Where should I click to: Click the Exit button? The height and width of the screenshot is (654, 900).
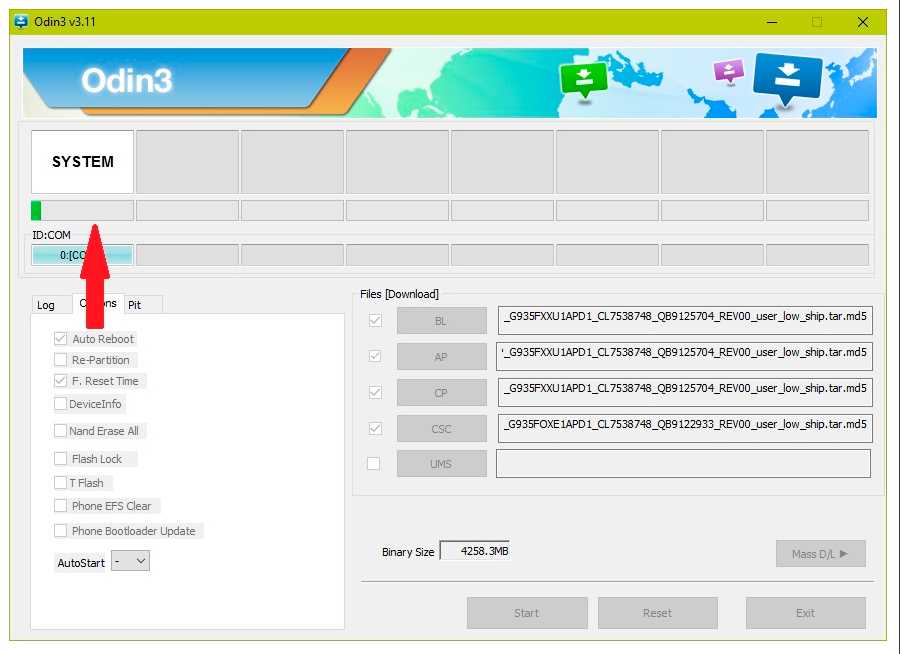click(806, 613)
